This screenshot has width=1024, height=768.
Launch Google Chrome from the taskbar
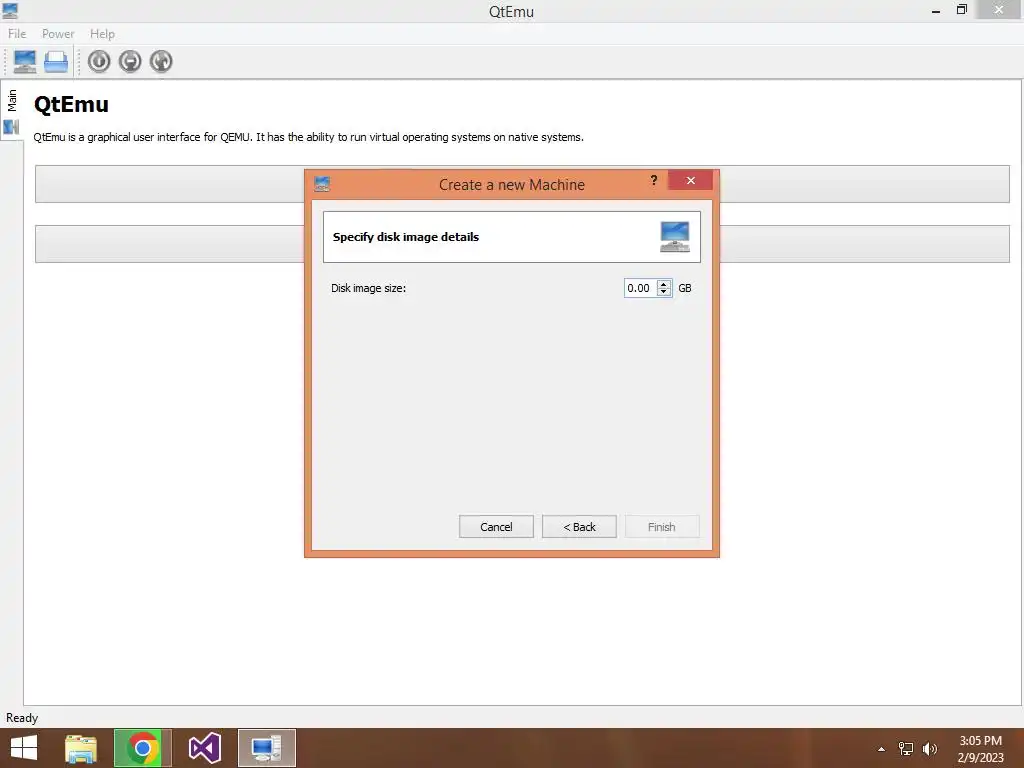tap(142, 748)
